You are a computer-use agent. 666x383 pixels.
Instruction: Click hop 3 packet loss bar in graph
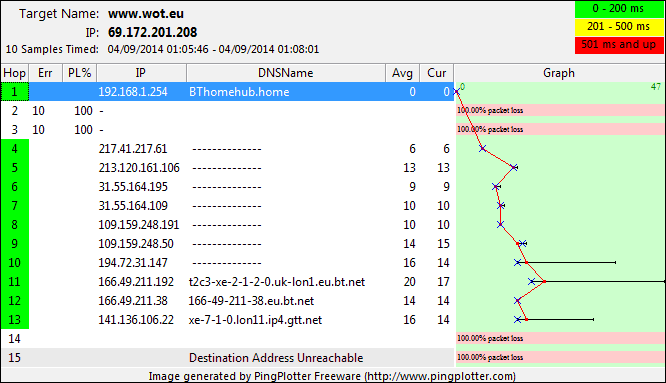coord(560,129)
